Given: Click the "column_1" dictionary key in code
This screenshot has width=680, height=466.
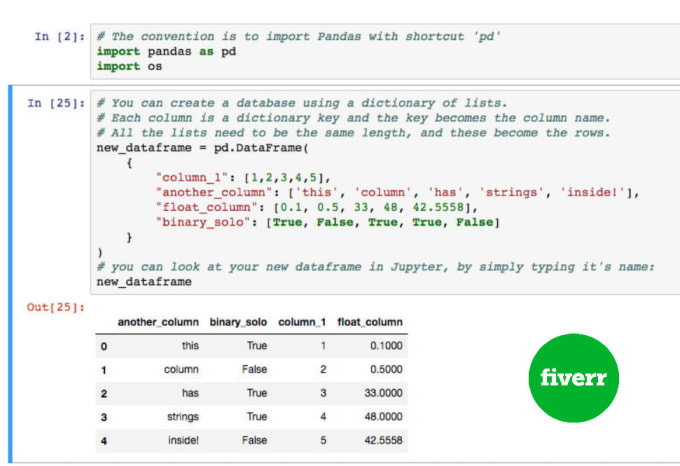Looking at the screenshot, I should 192,178.
